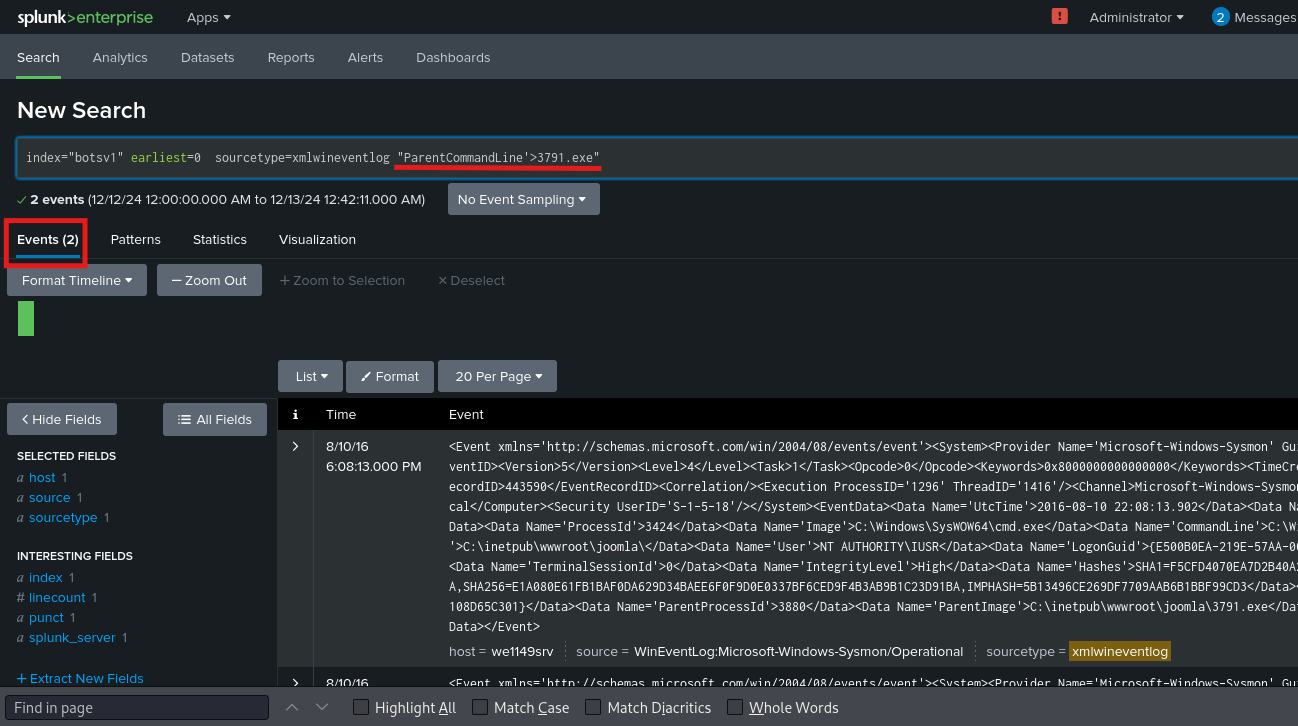1298x726 pixels.
Task: Click the info column header icon
Action: [295, 414]
